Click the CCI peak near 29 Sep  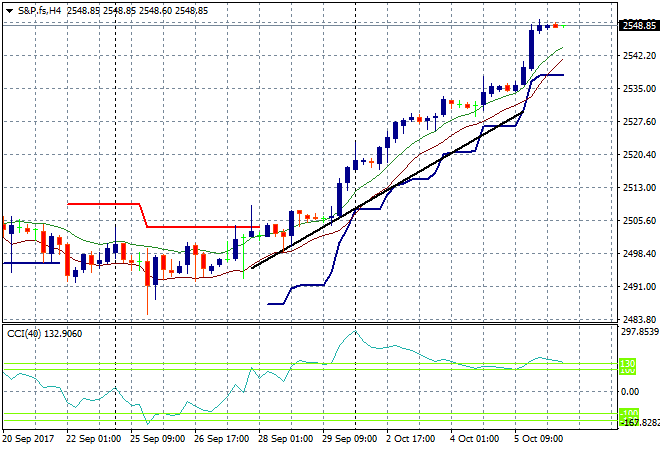pyautogui.click(x=355, y=332)
